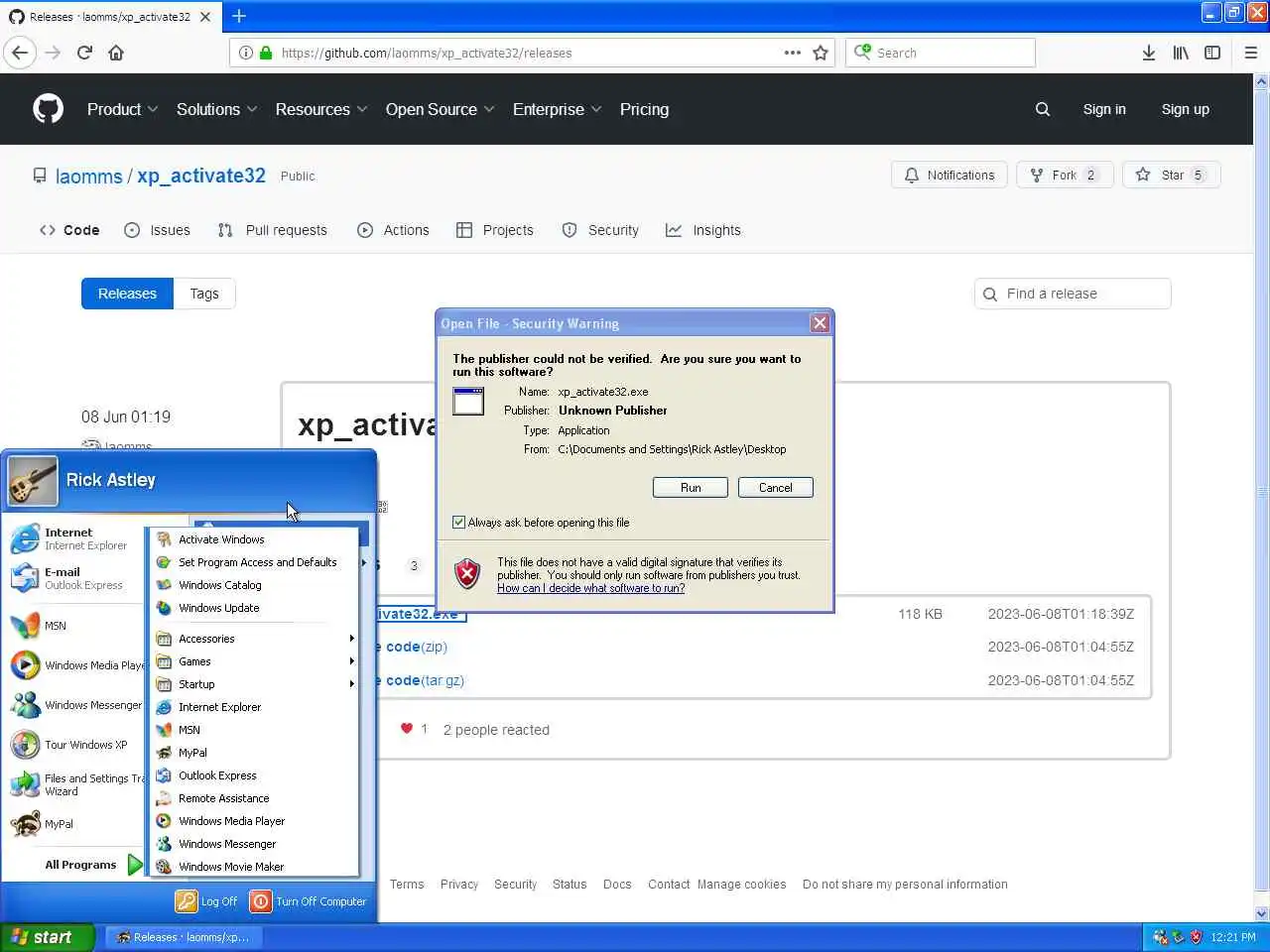
Task: Star the xp_activate32 repository
Action: (x=1171, y=175)
